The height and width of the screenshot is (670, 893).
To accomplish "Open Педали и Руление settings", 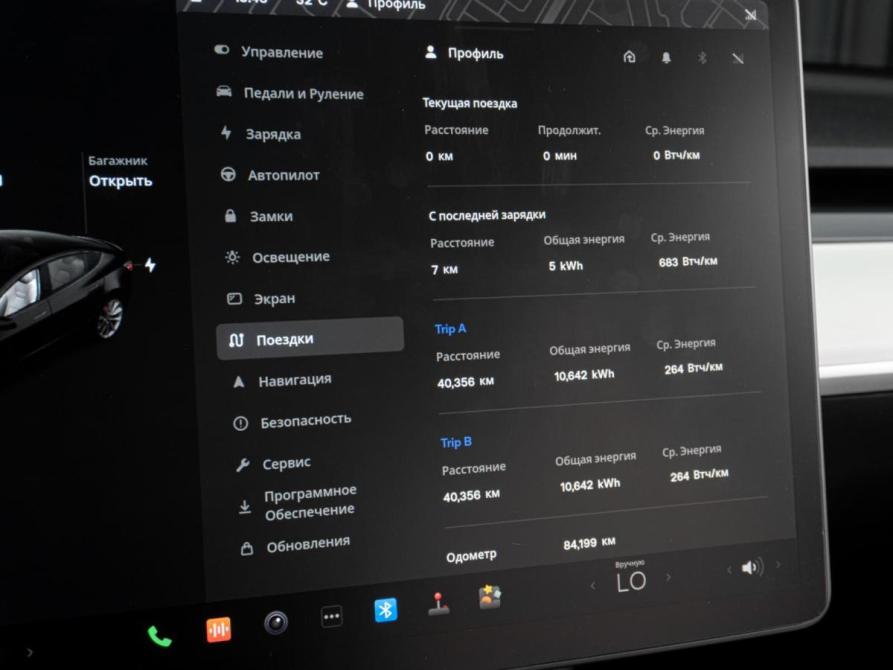I will pyautogui.click(x=290, y=93).
